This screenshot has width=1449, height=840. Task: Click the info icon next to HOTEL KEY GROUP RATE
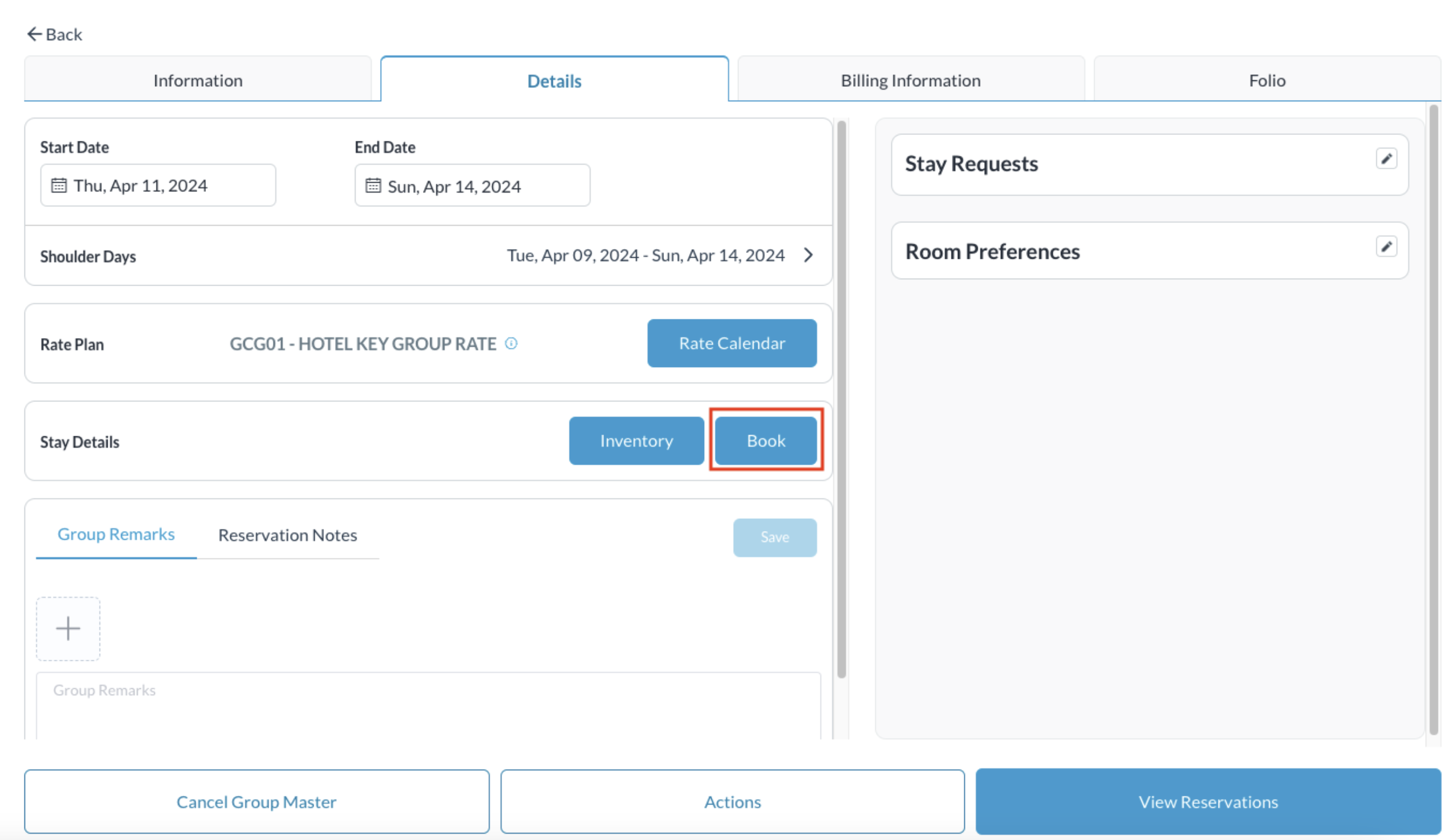tap(512, 343)
